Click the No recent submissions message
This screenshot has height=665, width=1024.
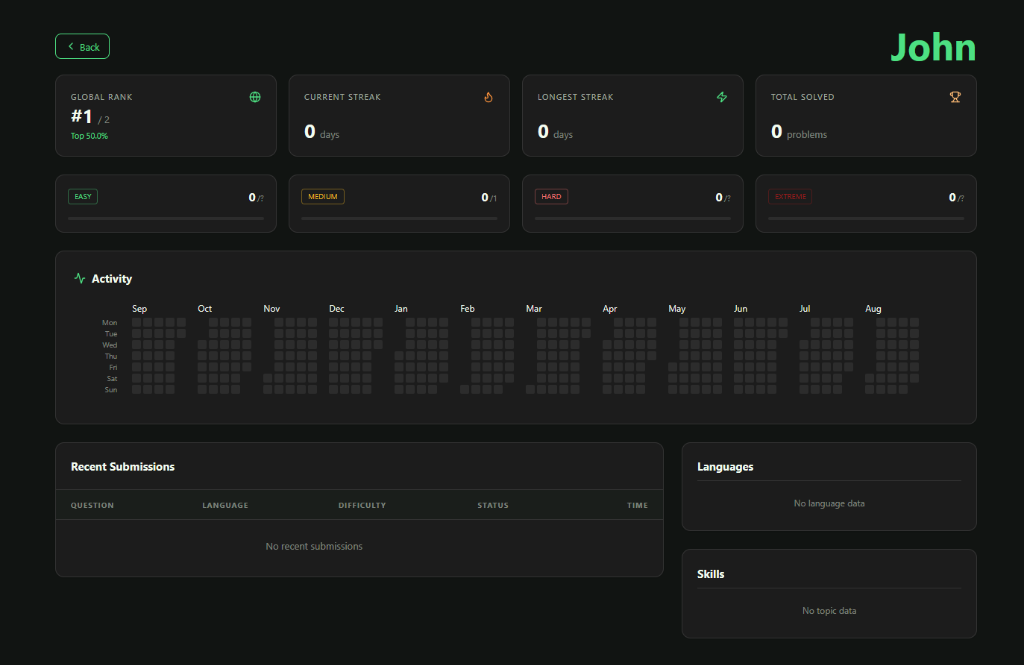(314, 546)
